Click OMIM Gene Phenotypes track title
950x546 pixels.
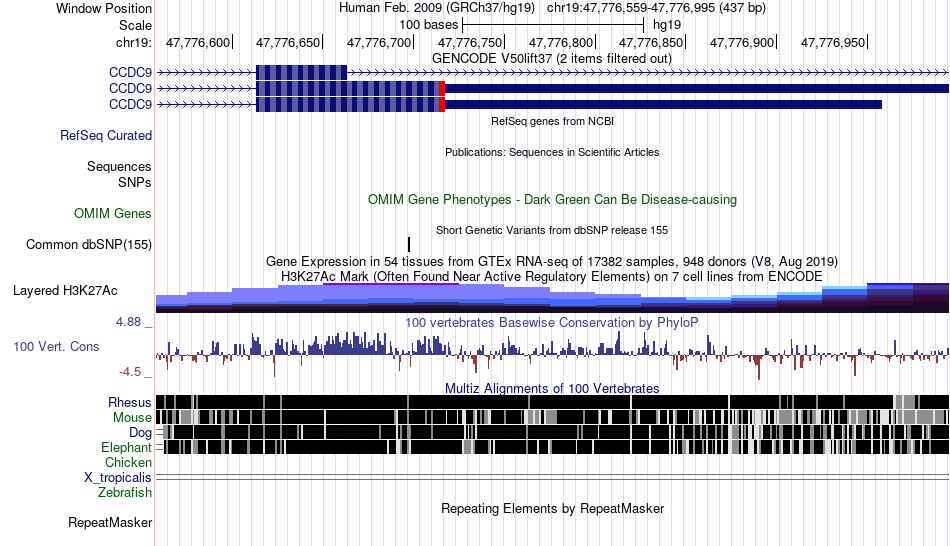[553, 199]
